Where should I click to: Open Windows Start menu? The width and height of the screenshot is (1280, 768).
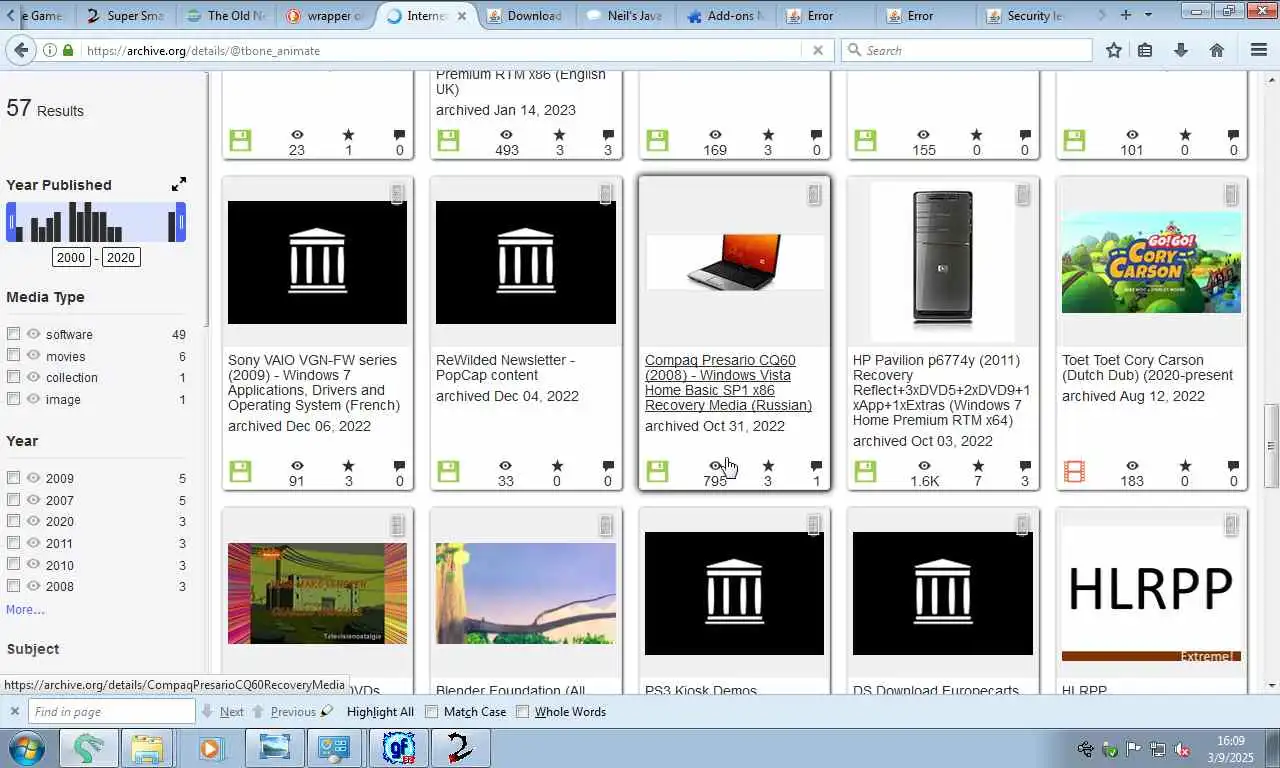[x=27, y=748]
